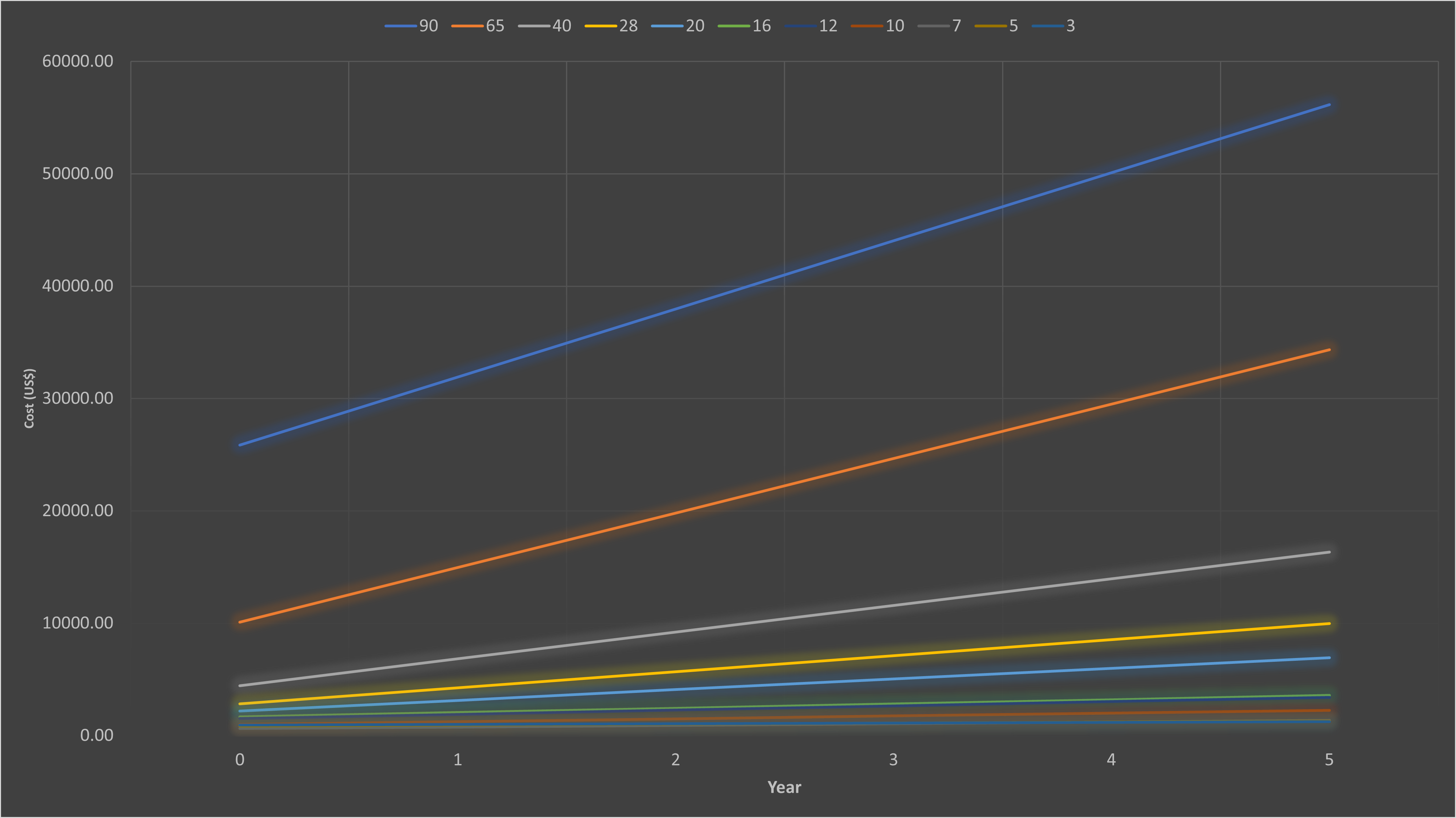Click the 7 legend entry

click(940, 26)
